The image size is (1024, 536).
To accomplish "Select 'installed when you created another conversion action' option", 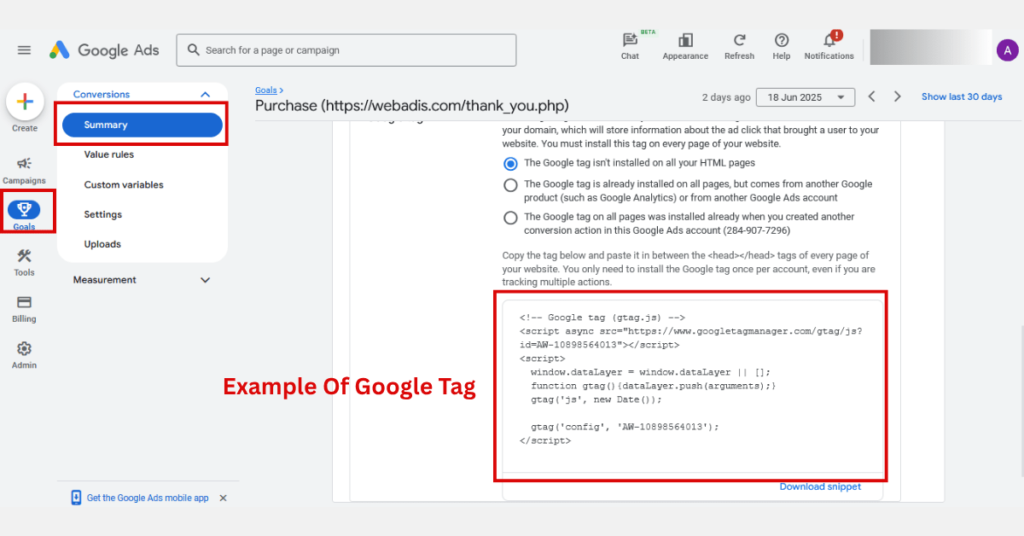I will coord(511,218).
